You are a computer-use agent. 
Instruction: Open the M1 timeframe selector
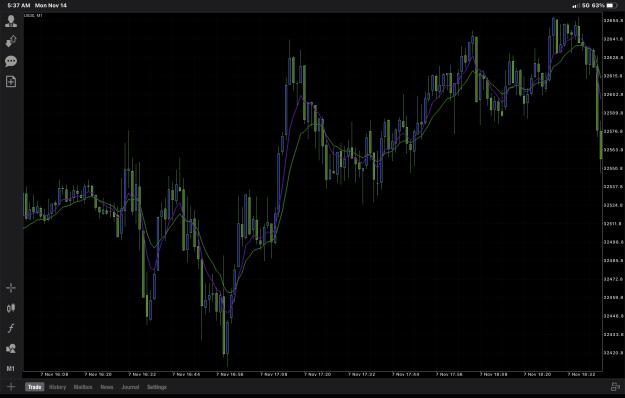pyautogui.click(x=11, y=369)
